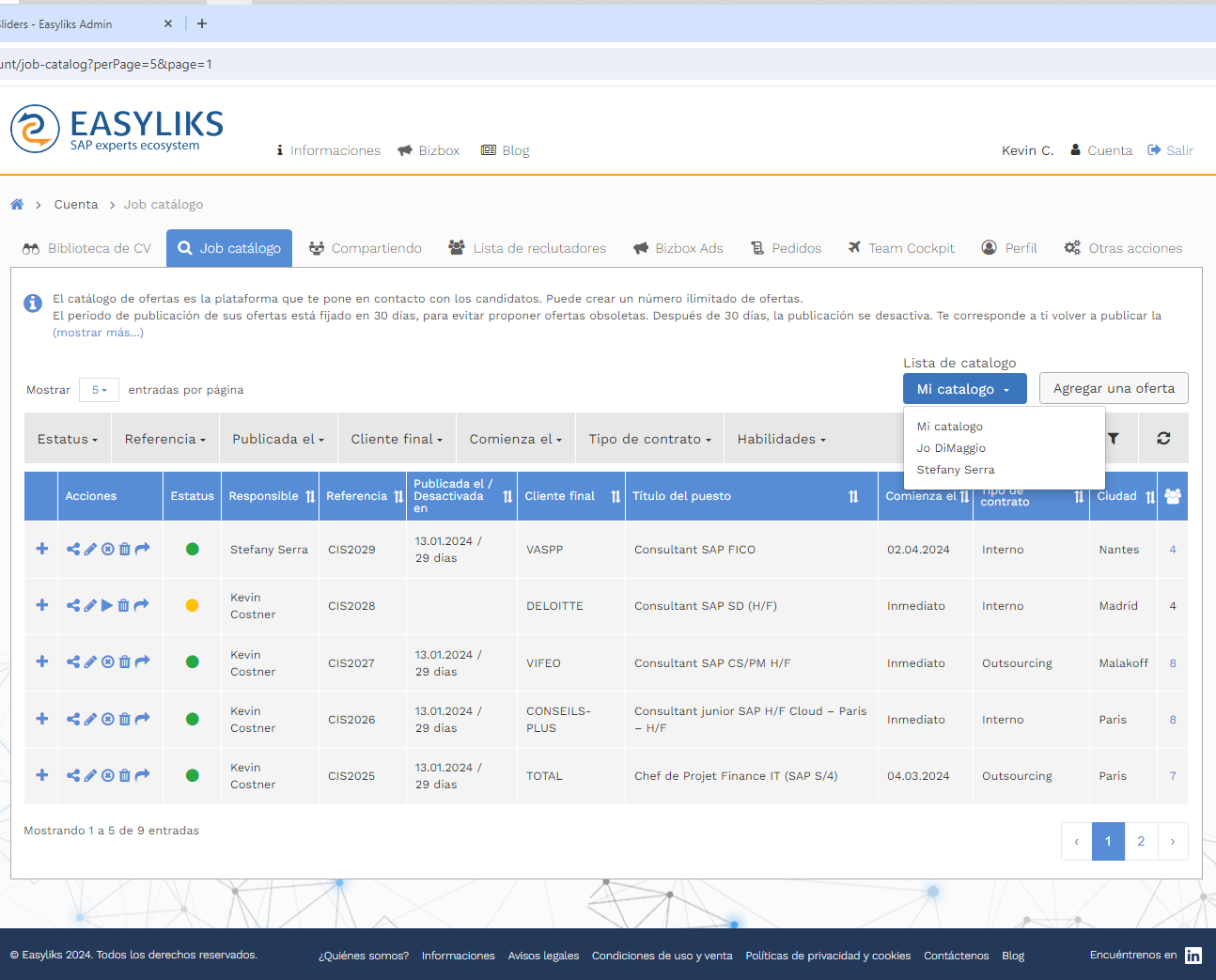Click the share icon for CIS2029
1216x980 pixels.
point(72,549)
